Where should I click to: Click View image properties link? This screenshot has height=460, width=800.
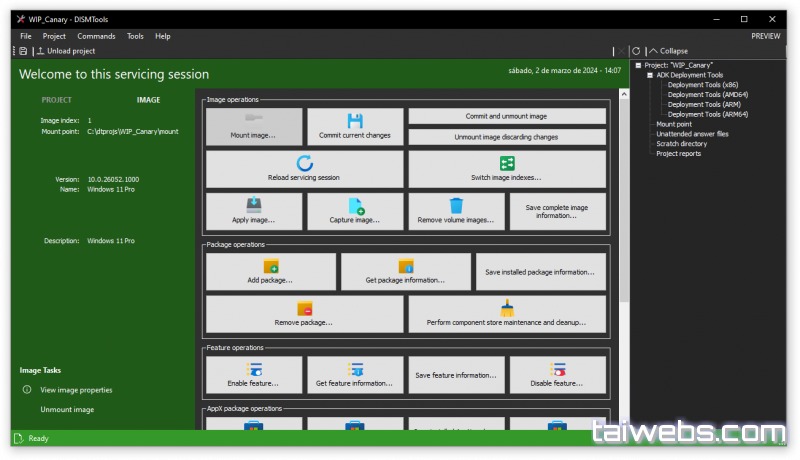point(76,390)
